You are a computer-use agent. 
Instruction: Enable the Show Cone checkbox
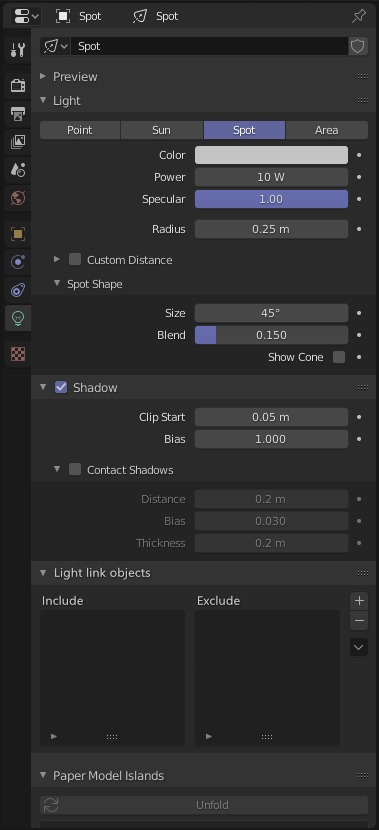coord(339,357)
